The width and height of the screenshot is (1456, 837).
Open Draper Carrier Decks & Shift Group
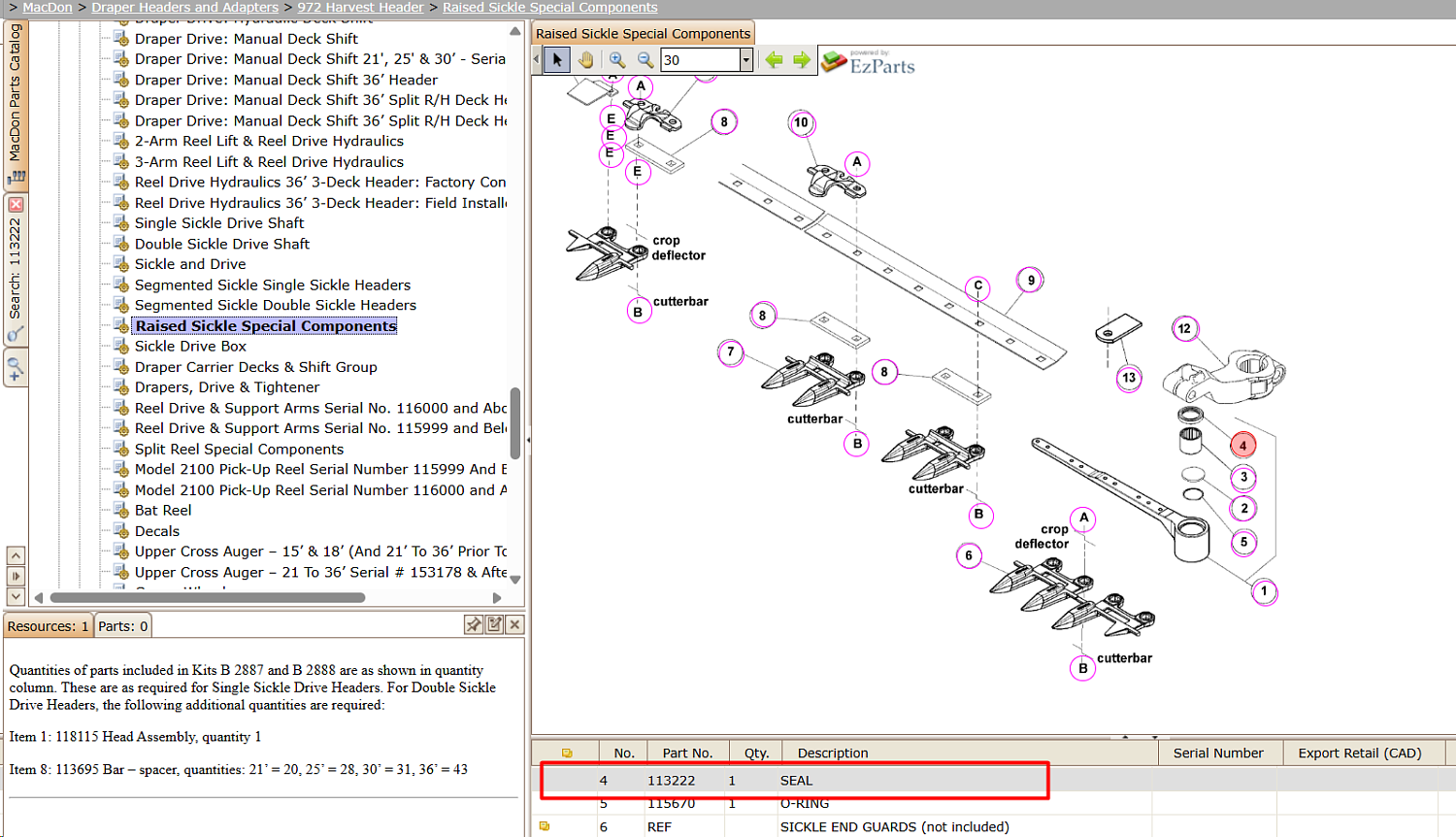tap(256, 367)
